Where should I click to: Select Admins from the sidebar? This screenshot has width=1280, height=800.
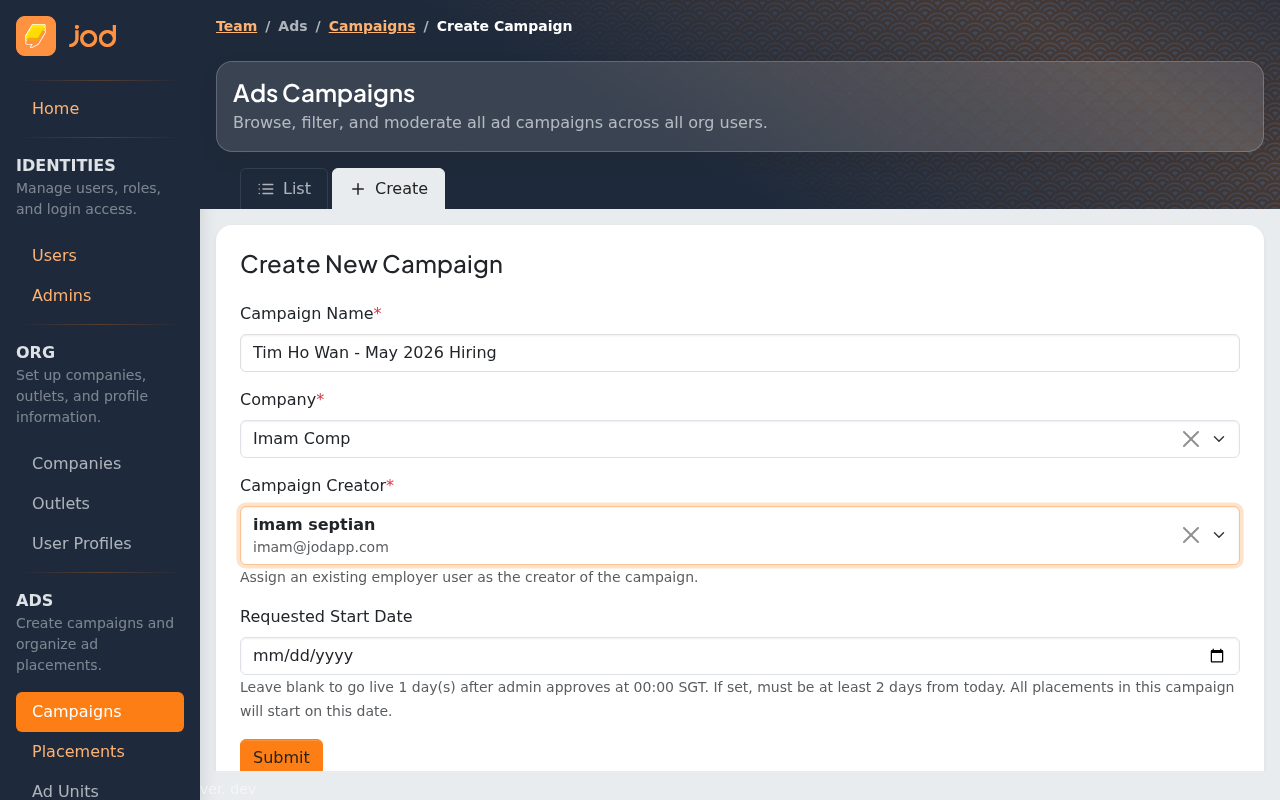[61, 295]
